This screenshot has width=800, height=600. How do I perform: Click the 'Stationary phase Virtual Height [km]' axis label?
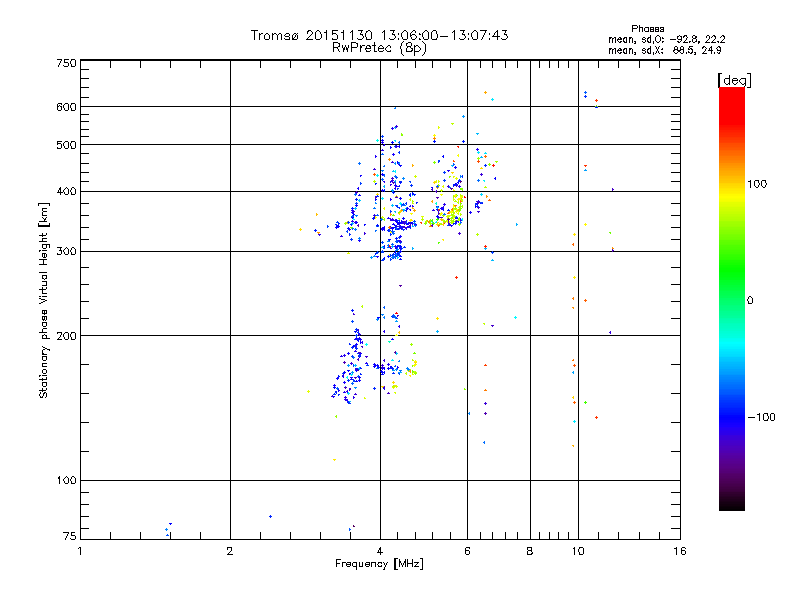point(43,301)
